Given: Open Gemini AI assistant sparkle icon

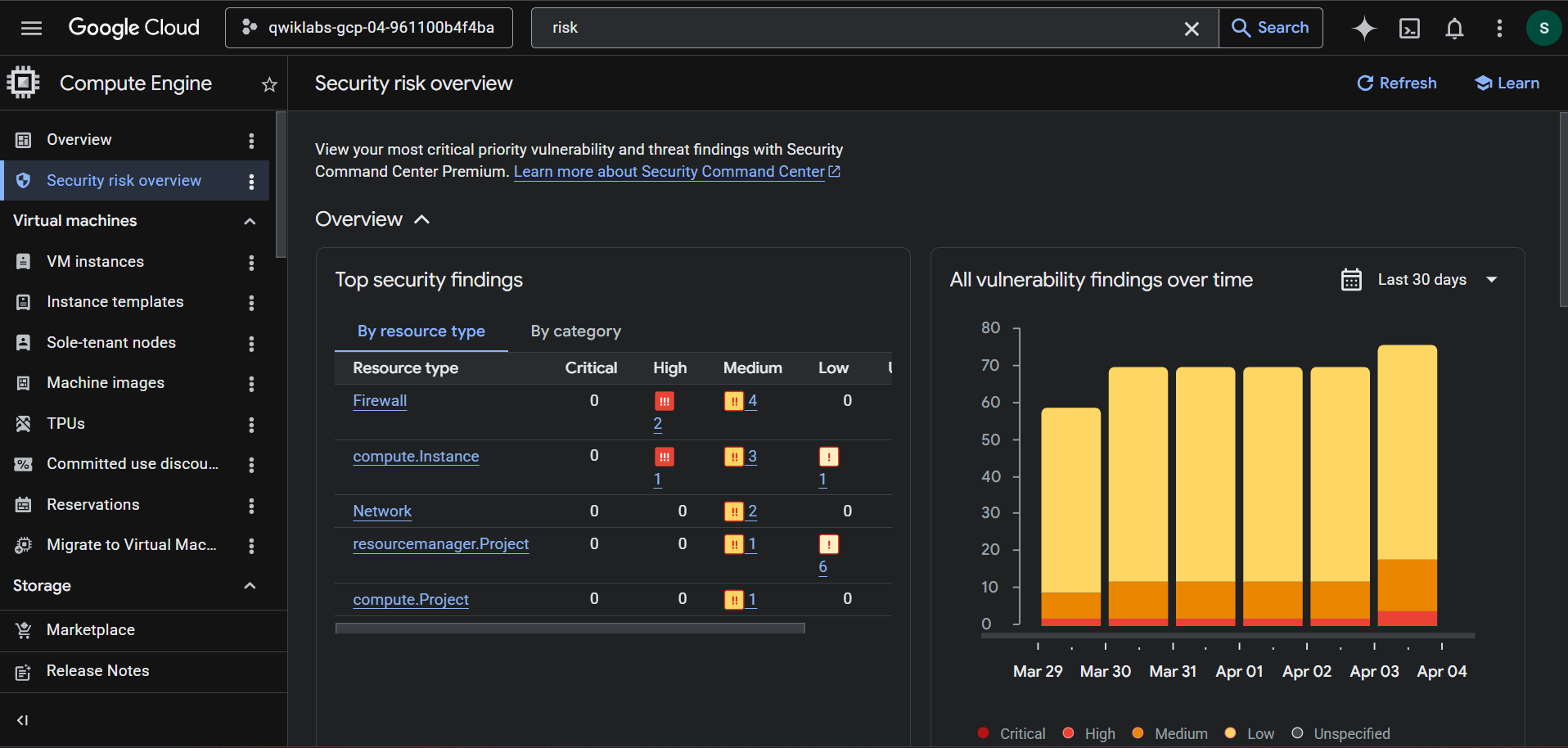Looking at the screenshot, I should [x=1364, y=29].
